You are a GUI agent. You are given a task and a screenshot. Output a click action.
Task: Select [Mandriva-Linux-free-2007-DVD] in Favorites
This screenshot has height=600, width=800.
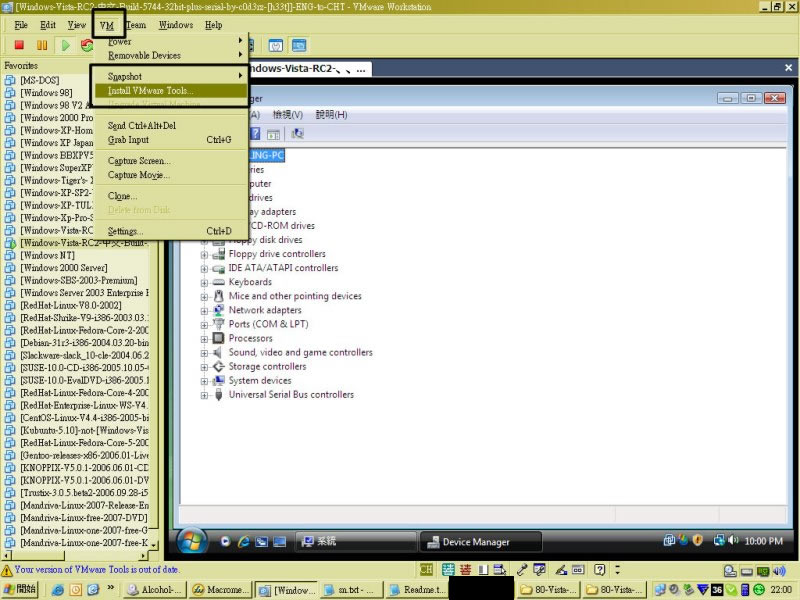[x=84, y=518]
